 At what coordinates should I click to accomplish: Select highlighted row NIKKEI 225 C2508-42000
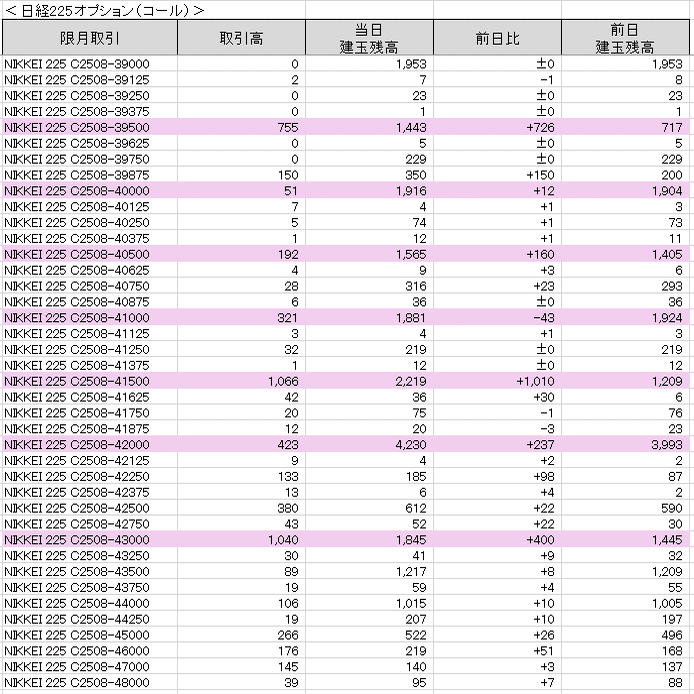[346, 445]
